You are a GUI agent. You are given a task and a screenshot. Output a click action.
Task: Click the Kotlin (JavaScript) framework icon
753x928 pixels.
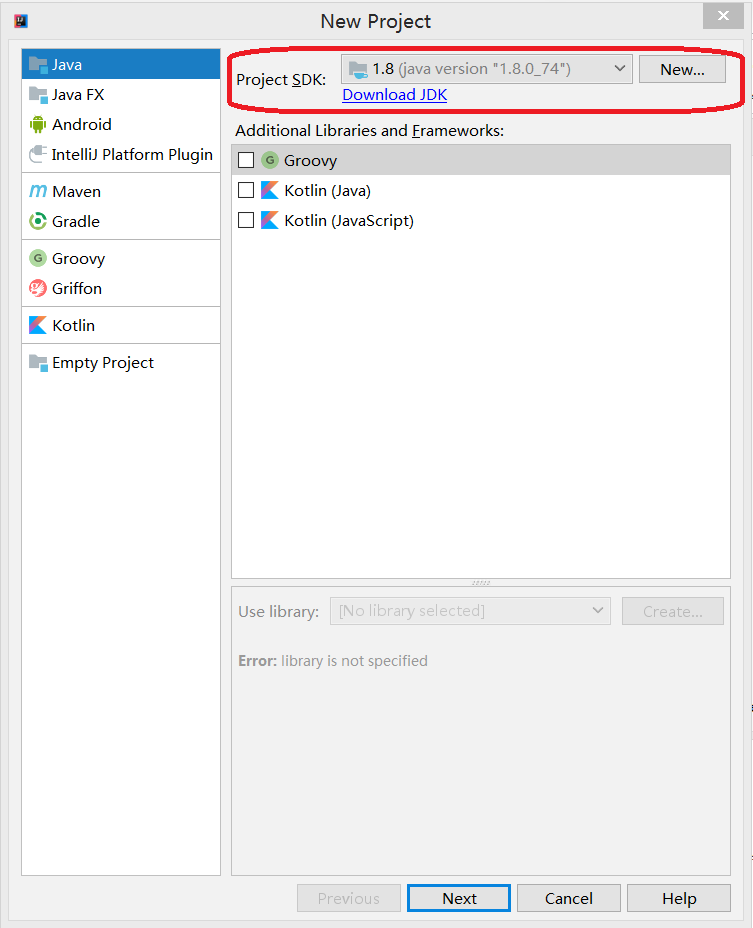[x=270, y=220]
